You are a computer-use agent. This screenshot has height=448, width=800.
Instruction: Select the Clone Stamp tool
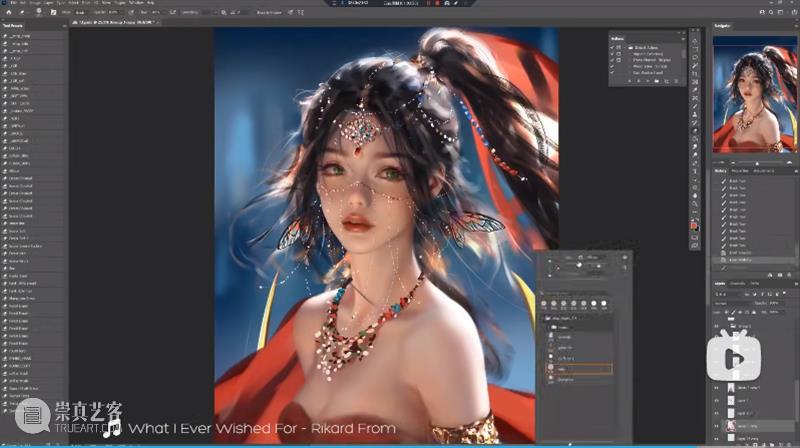695,114
